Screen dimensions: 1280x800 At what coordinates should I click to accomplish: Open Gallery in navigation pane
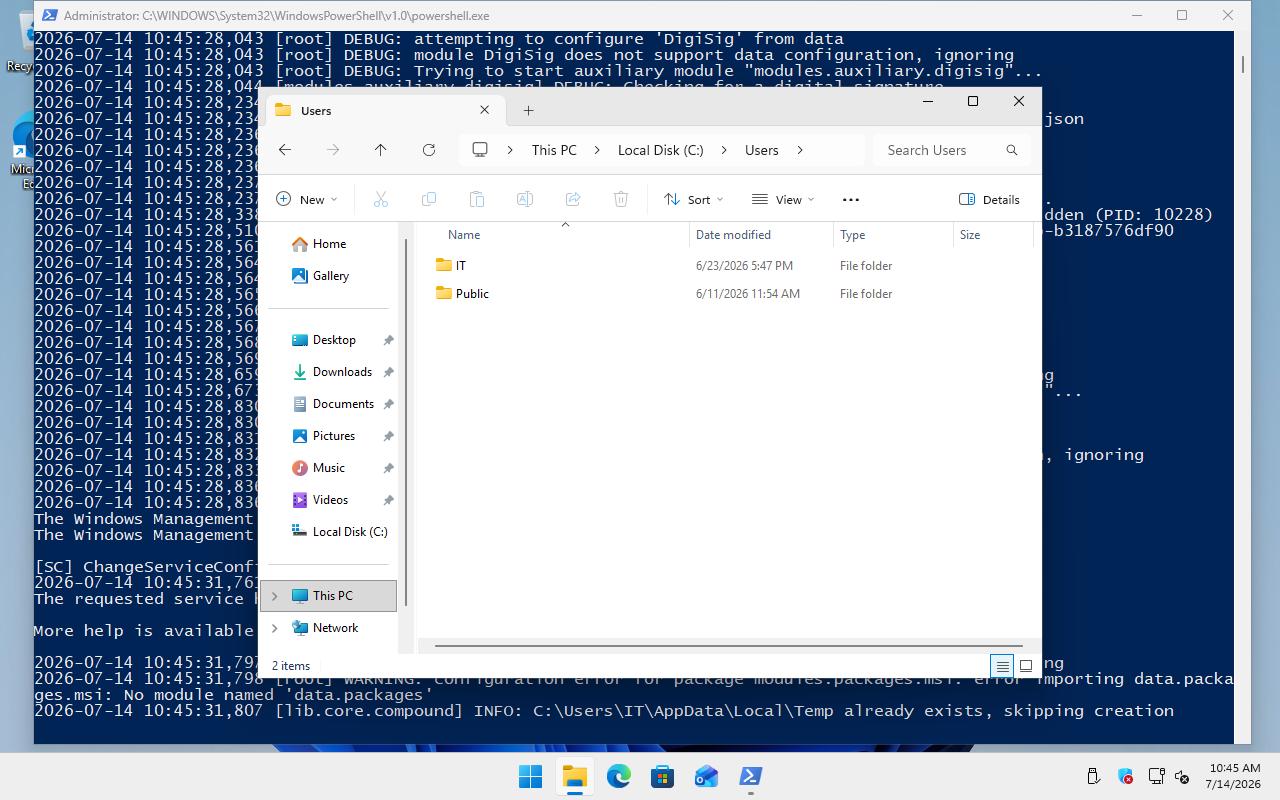pos(331,276)
